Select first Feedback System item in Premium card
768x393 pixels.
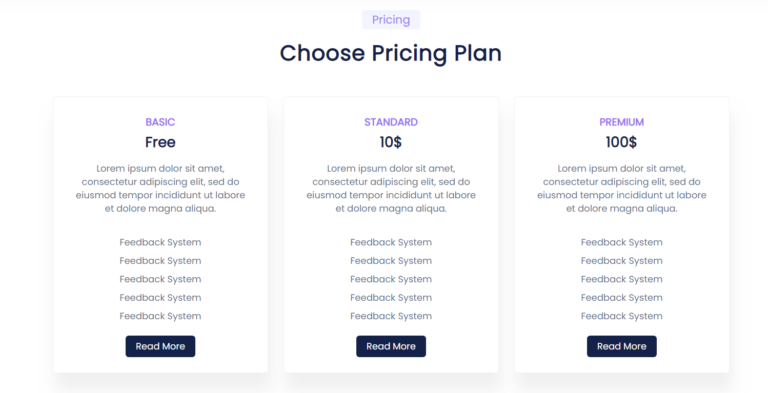point(622,242)
